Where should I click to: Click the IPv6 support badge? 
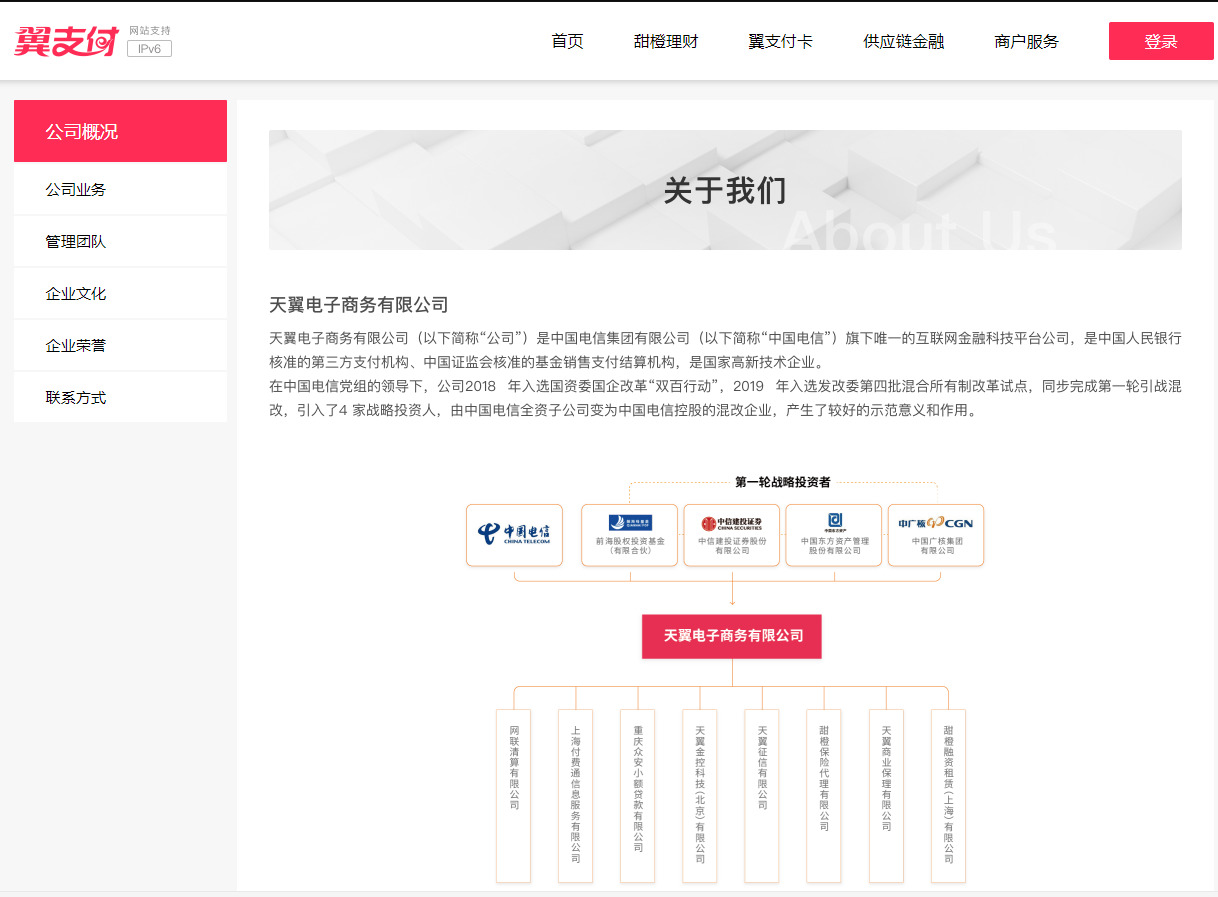click(x=149, y=48)
